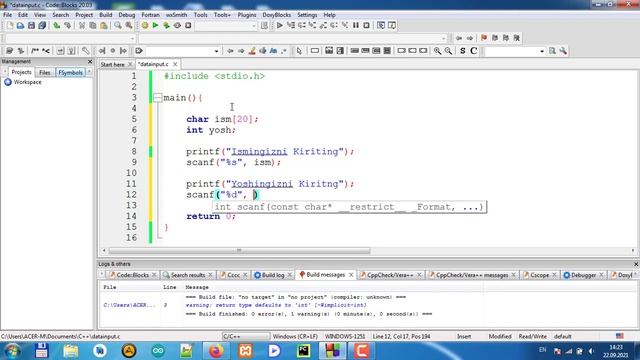The image size is (640, 360).
Task: Open the Settings menu
Action: point(307,15)
